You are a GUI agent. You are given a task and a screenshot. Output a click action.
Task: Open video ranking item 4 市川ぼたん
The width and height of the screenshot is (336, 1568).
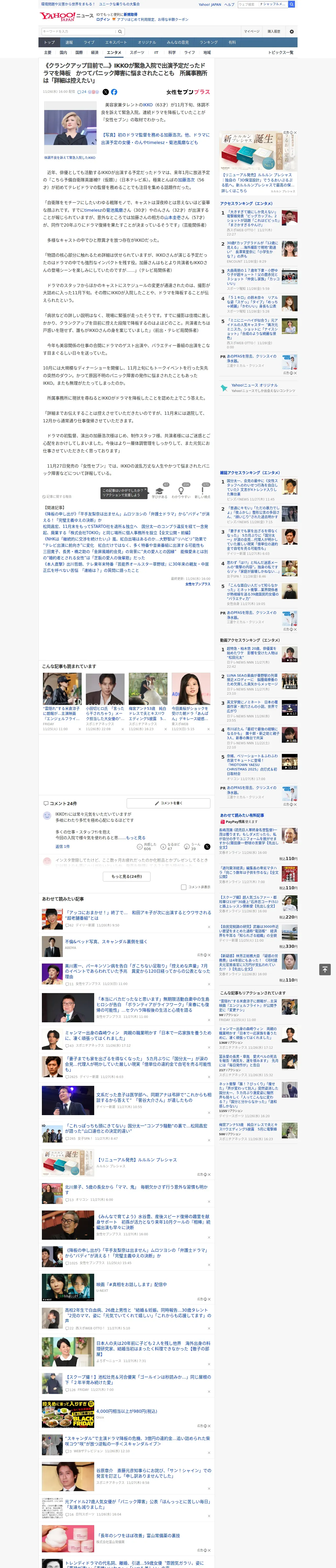[x=253, y=734]
